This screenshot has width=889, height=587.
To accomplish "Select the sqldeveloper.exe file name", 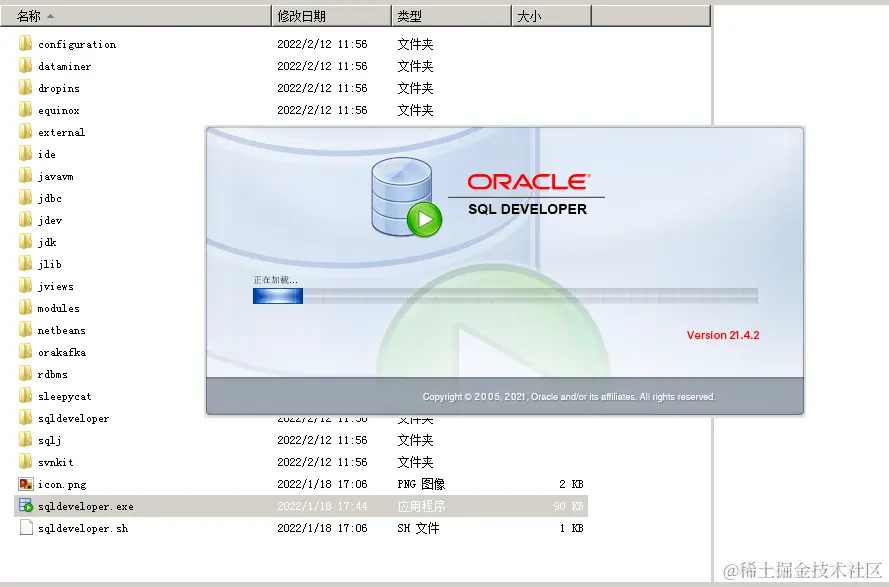I will click(86, 506).
